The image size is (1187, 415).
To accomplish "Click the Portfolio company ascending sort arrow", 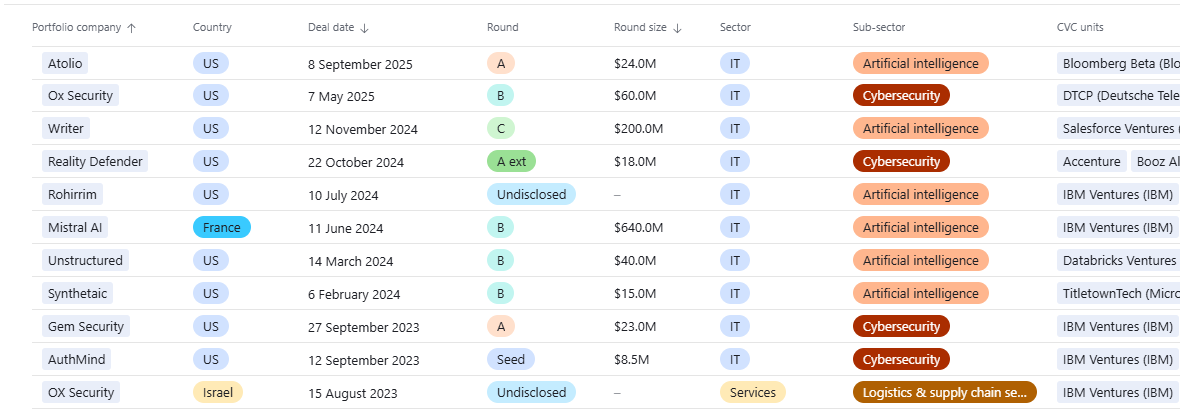I will (131, 28).
